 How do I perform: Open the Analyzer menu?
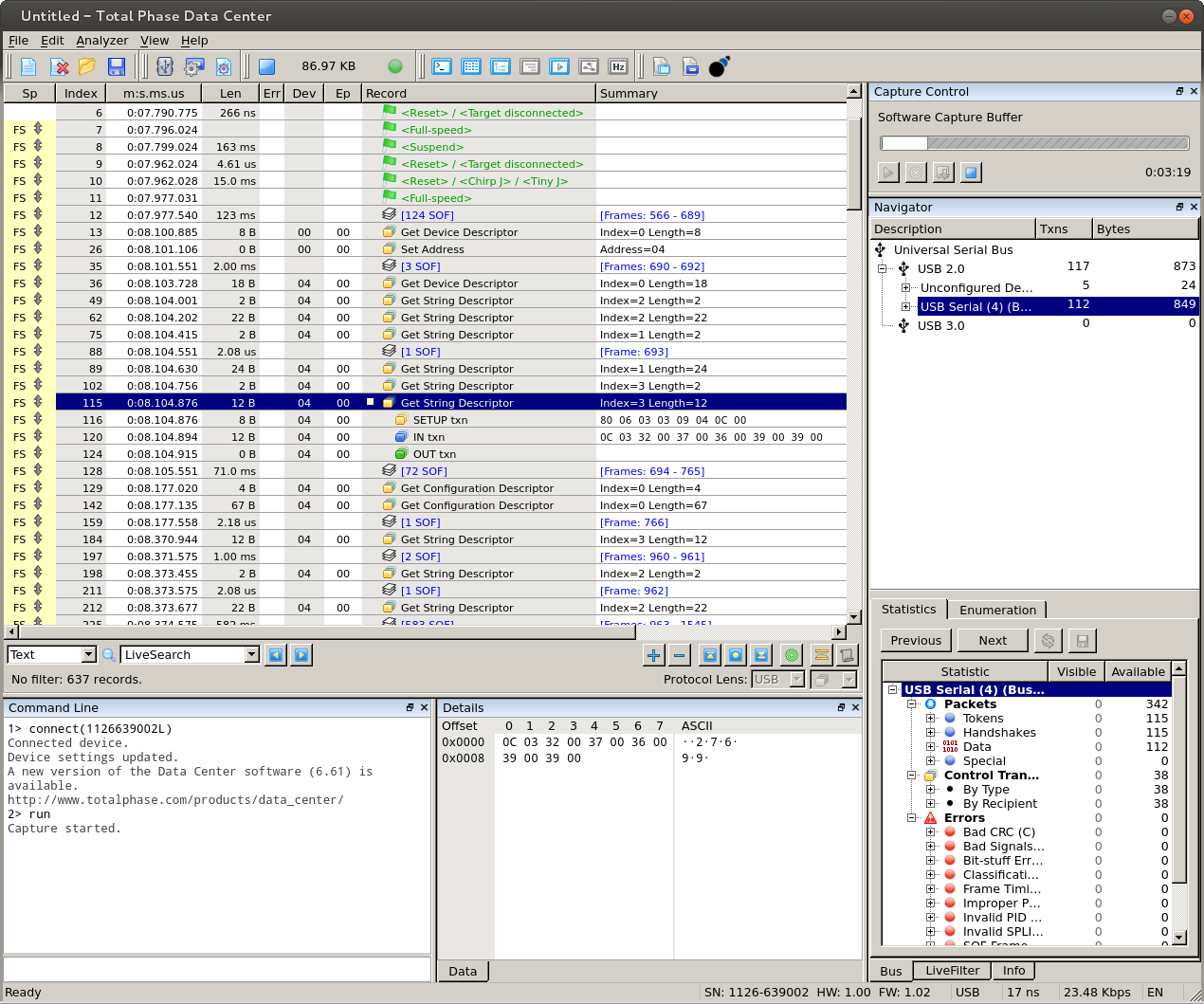[101, 41]
